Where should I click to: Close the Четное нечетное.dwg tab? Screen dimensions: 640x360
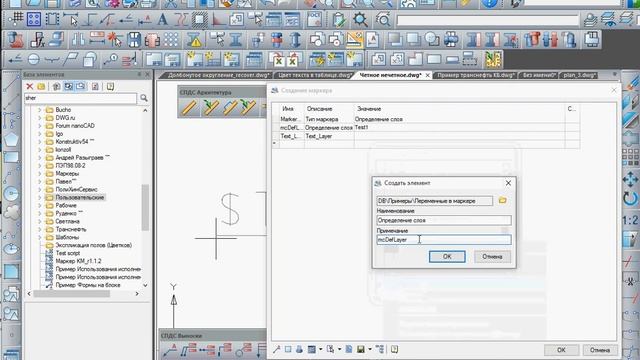(427, 76)
